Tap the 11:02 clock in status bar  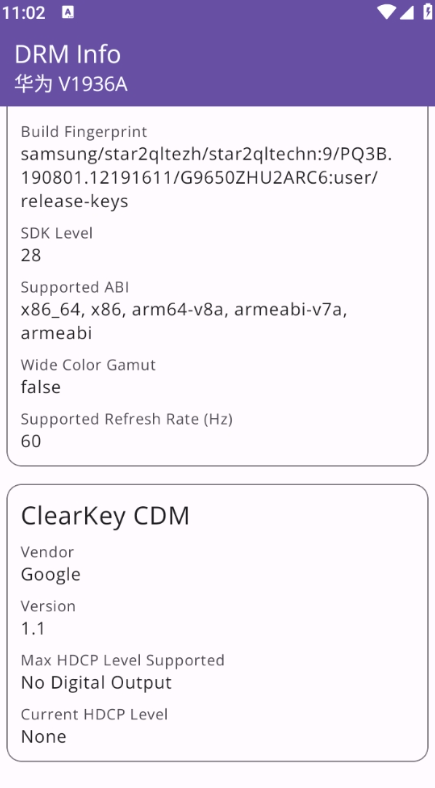coord(24,12)
